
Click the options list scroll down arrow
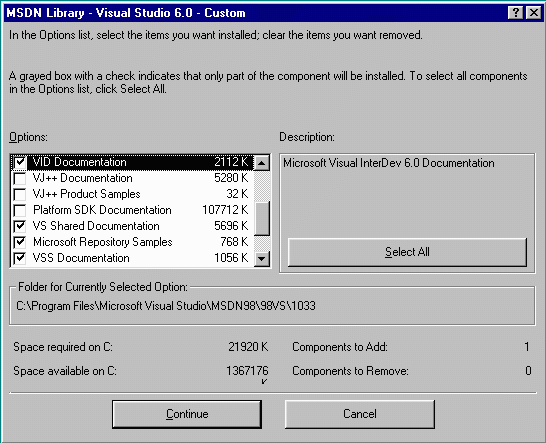(262, 259)
